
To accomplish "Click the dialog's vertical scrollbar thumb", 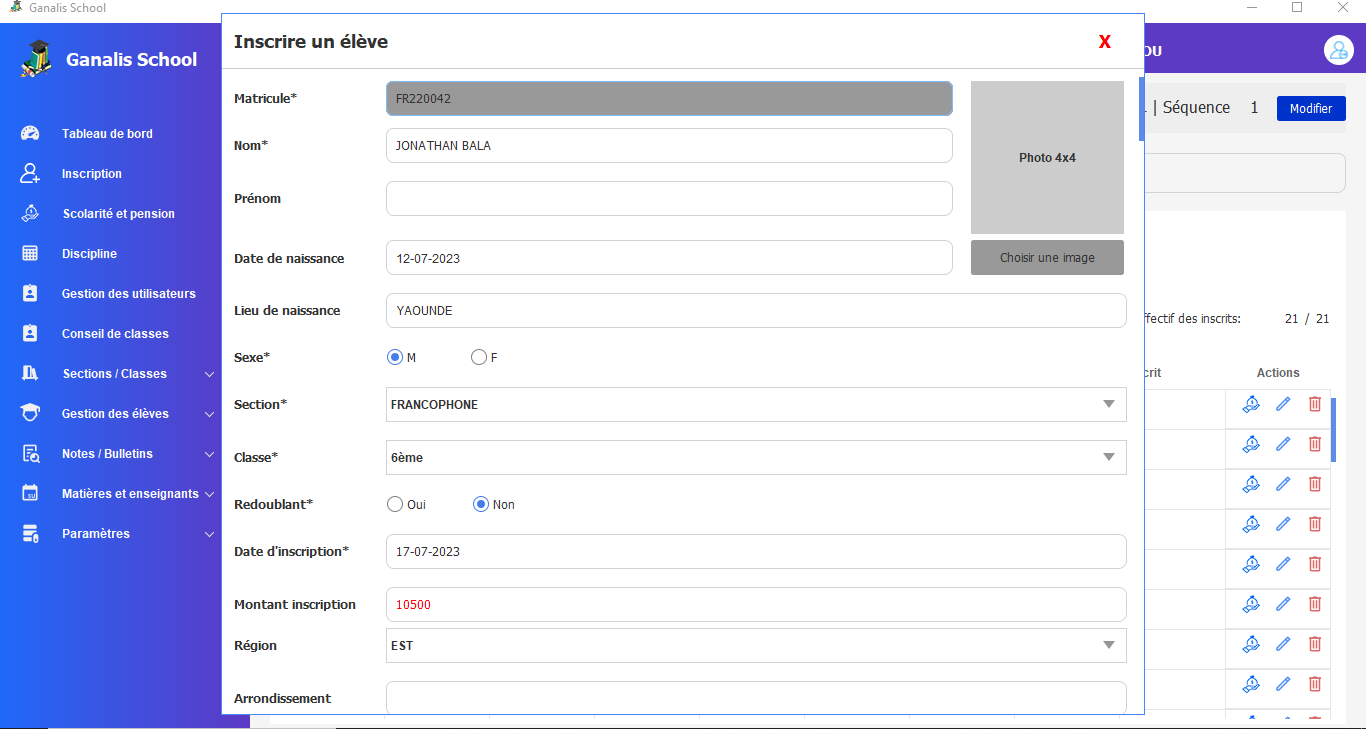I will 1141,108.
